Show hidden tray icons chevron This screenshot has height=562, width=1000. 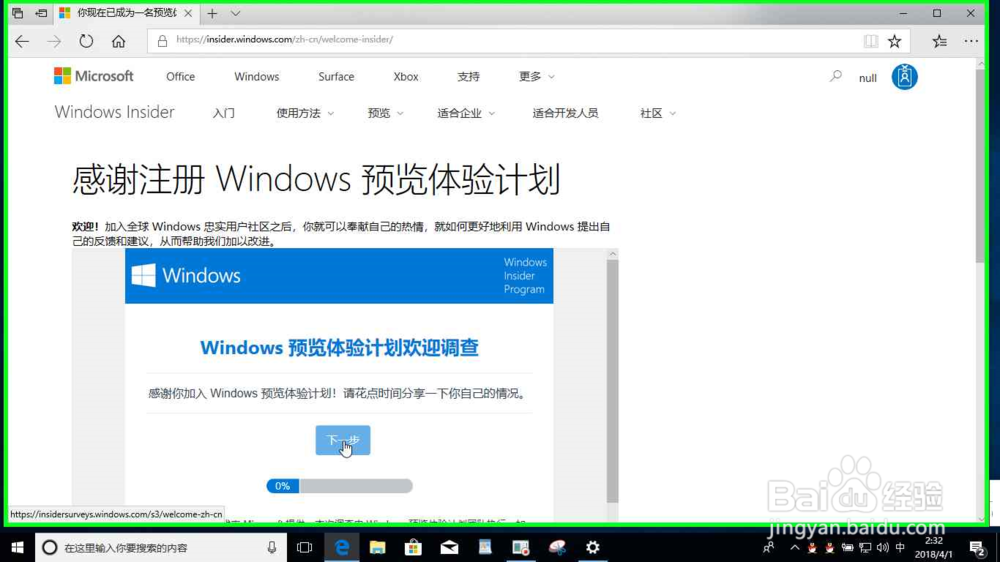point(795,547)
